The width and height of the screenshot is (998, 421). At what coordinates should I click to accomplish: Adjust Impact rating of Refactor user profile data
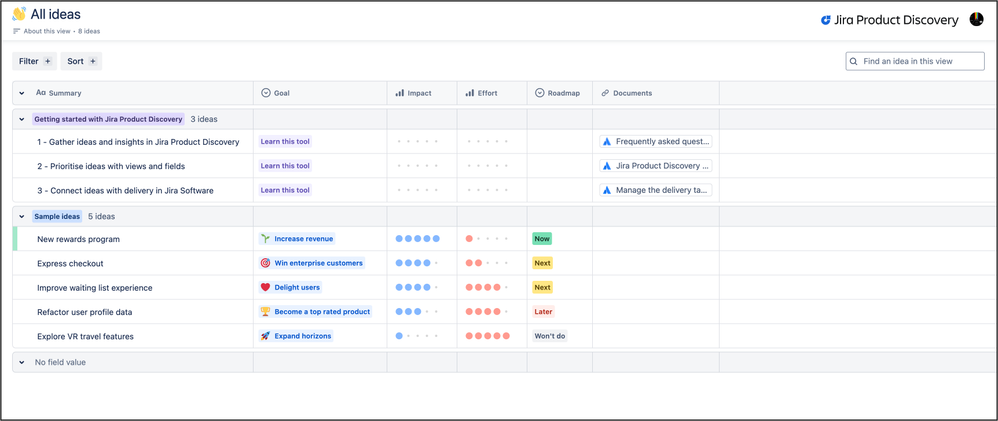tap(418, 311)
